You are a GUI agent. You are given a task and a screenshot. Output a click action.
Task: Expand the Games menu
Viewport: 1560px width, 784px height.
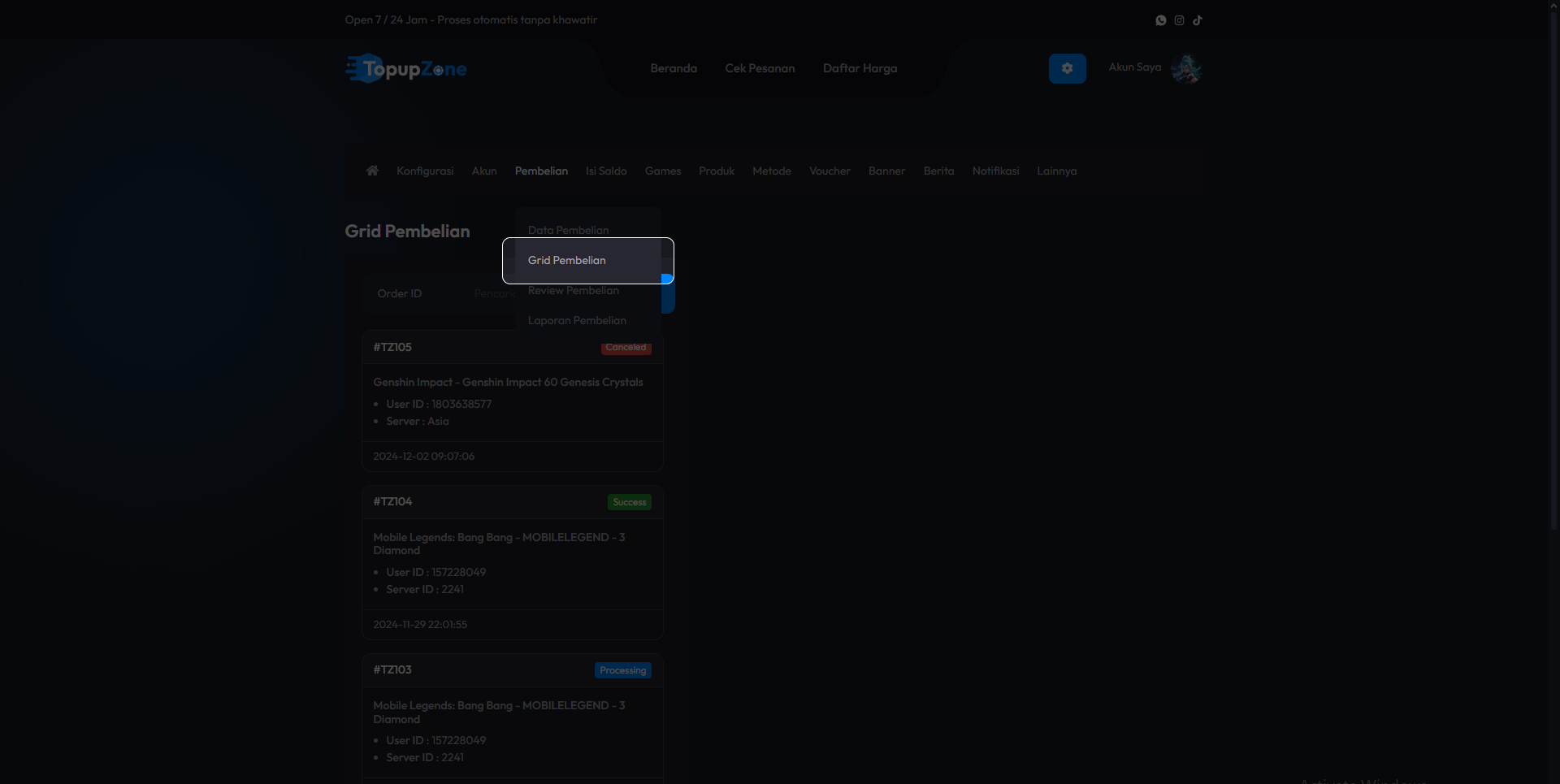pyautogui.click(x=663, y=171)
